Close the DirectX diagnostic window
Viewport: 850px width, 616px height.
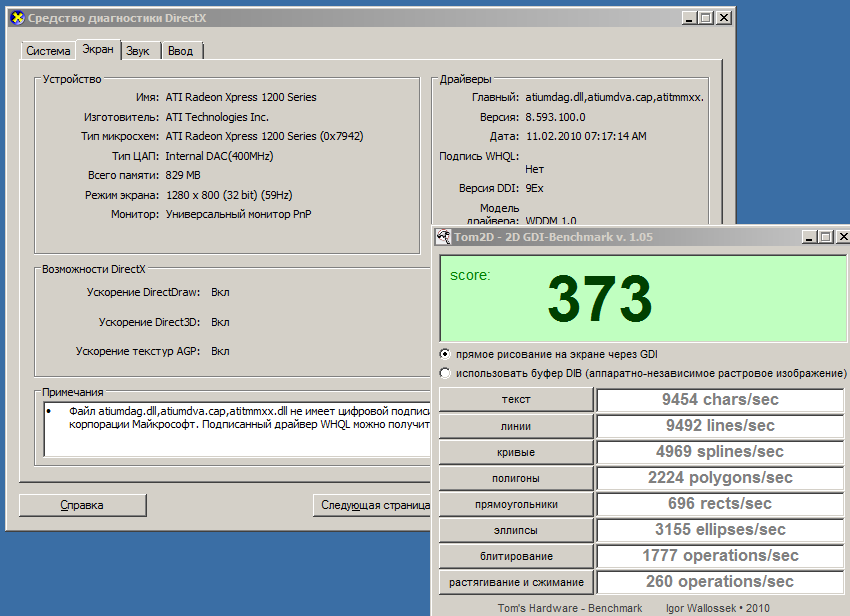(x=723, y=18)
